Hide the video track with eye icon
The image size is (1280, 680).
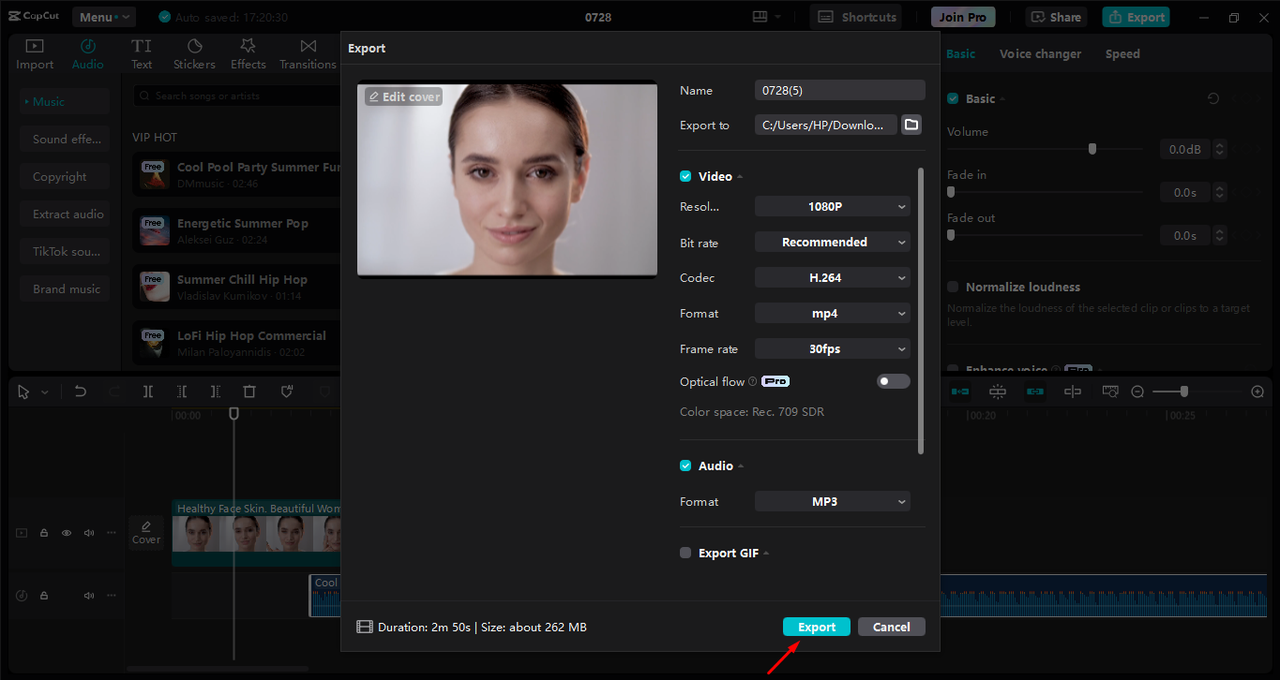click(x=67, y=533)
